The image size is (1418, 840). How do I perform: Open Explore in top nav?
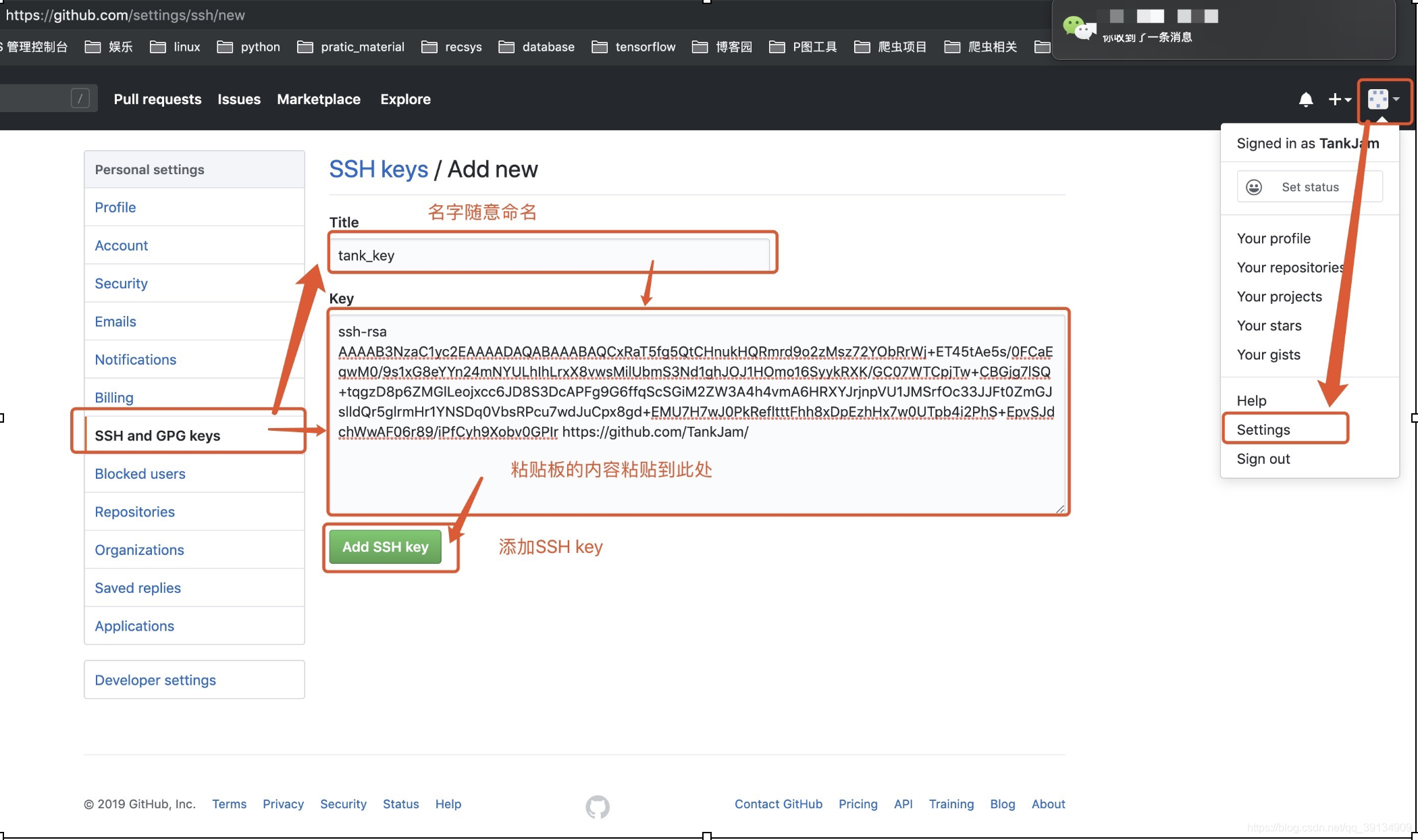tap(405, 99)
